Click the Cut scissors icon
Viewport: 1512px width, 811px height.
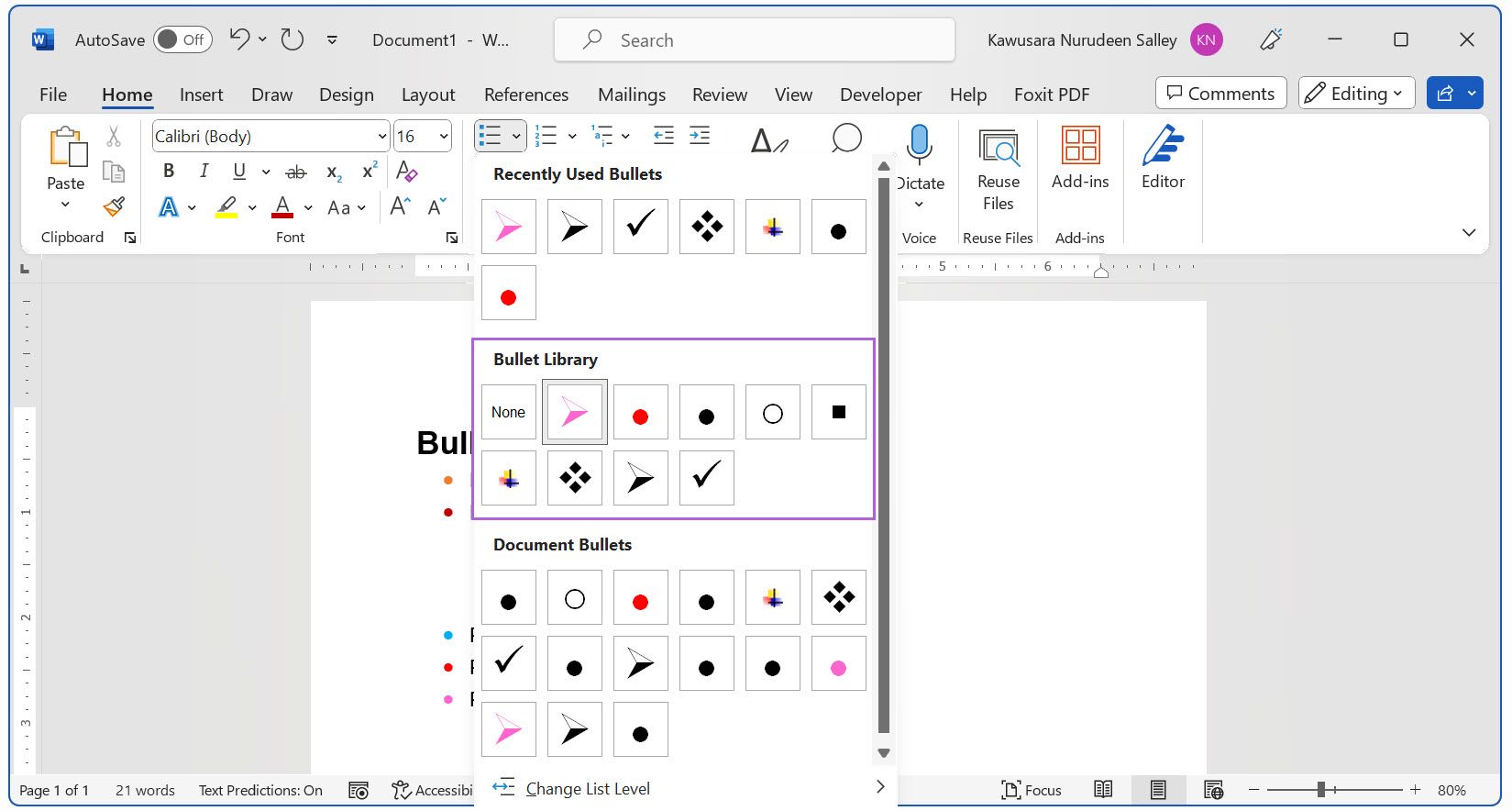point(114,136)
